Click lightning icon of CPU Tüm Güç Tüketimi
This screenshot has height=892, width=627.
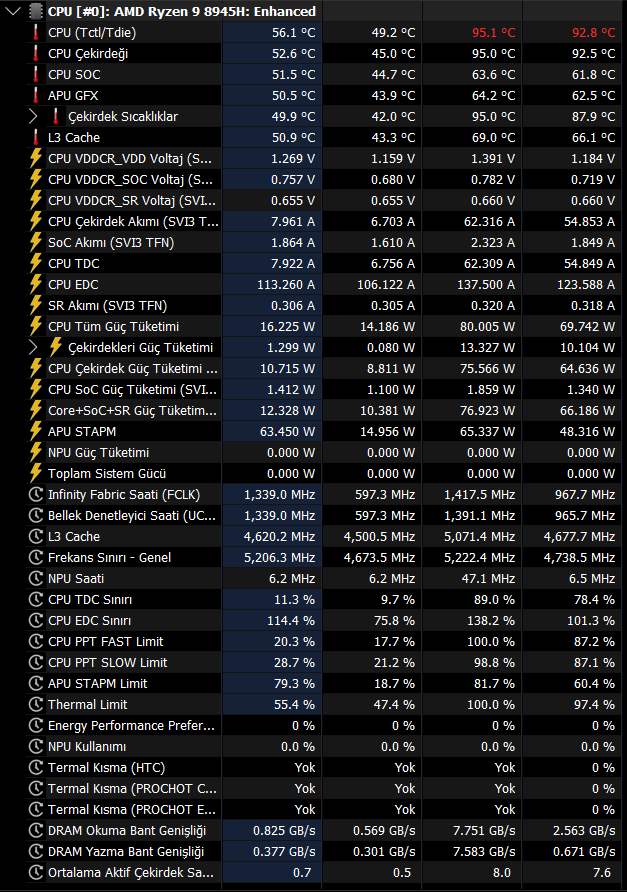click(35, 327)
